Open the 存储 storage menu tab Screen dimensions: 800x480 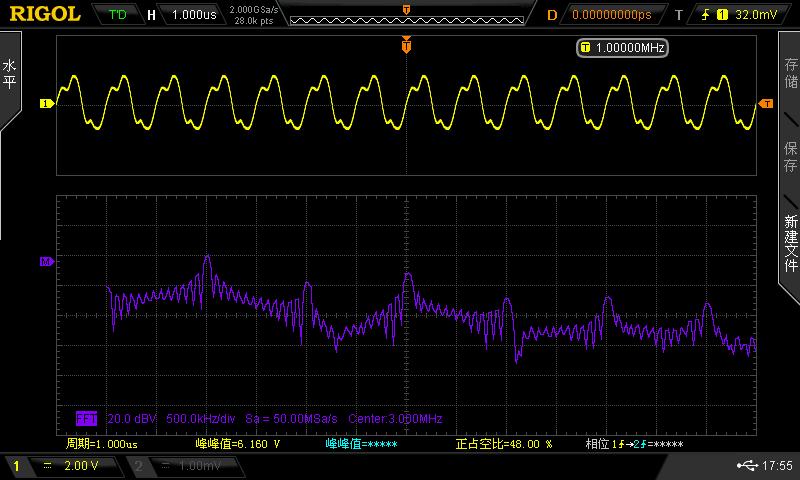click(x=790, y=73)
